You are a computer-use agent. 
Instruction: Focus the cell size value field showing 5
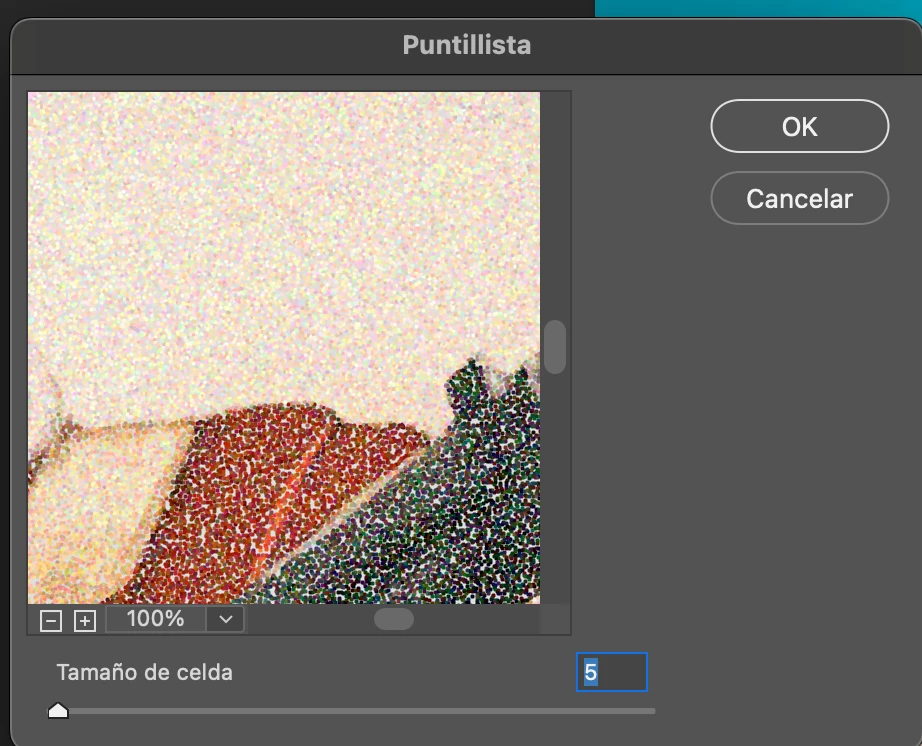612,672
